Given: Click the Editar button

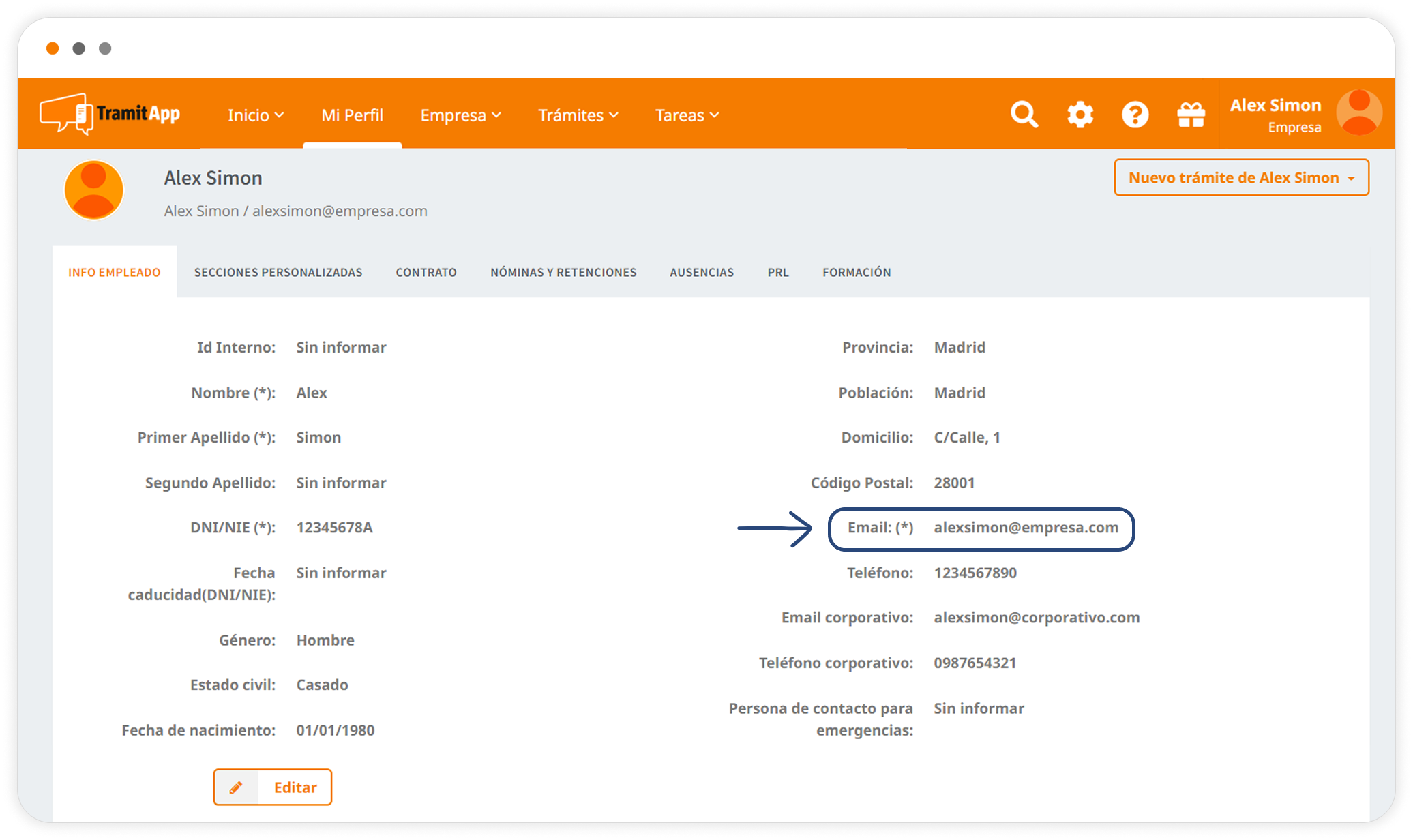Looking at the screenshot, I should (x=295, y=787).
